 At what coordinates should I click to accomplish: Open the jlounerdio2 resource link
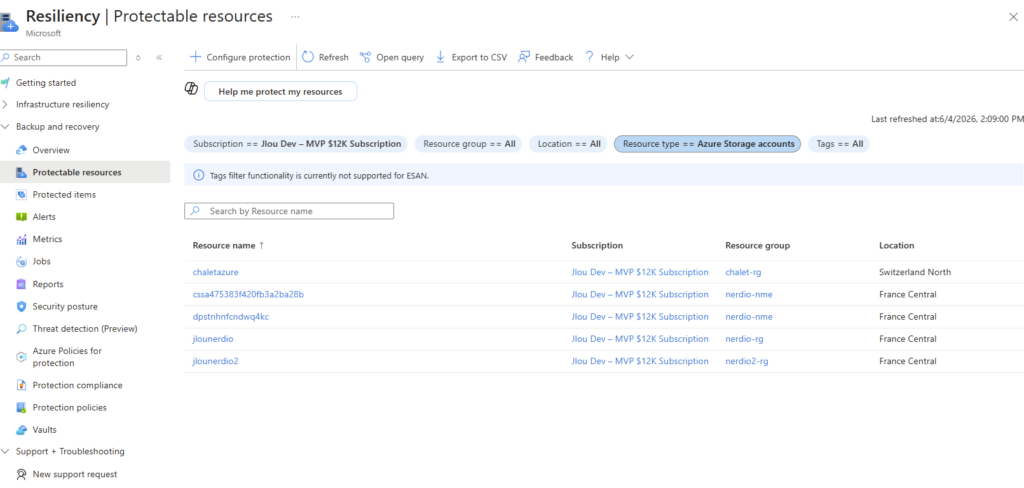[x=216, y=361]
